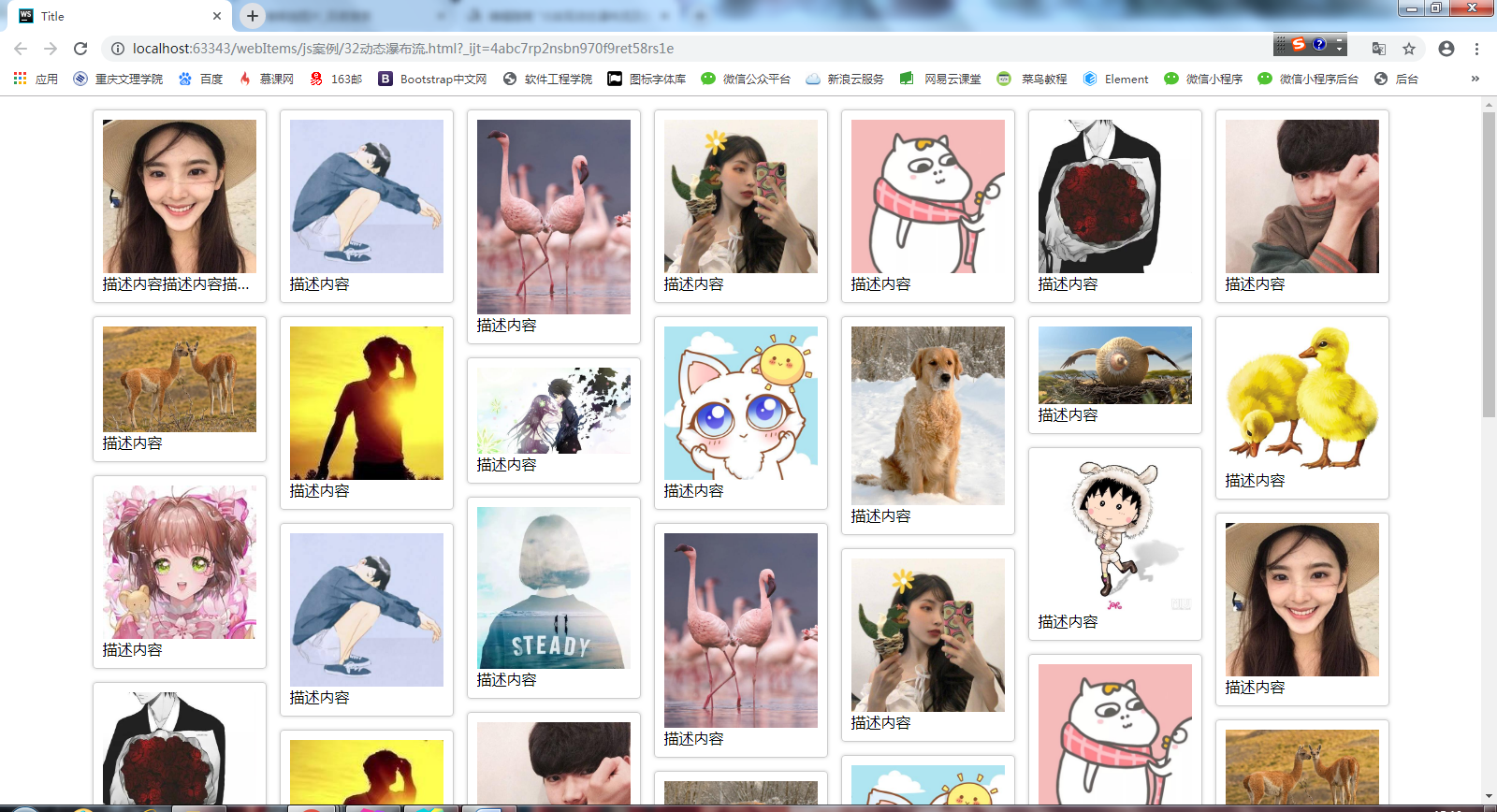The width and height of the screenshot is (1497, 812).
Task: Click the white cartoon cat with sun
Action: [741, 403]
